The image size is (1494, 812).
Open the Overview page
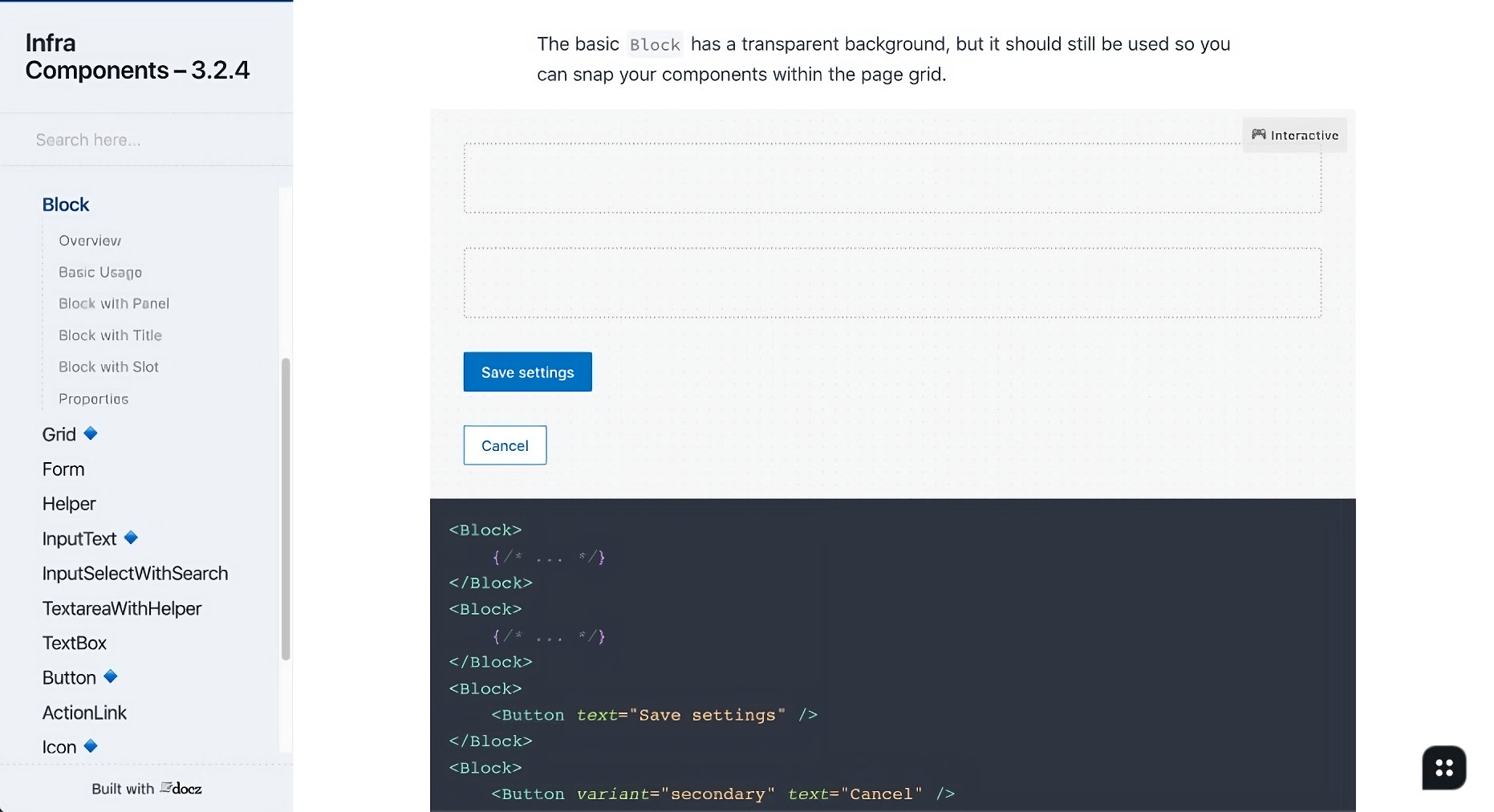[x=89, y=240]
